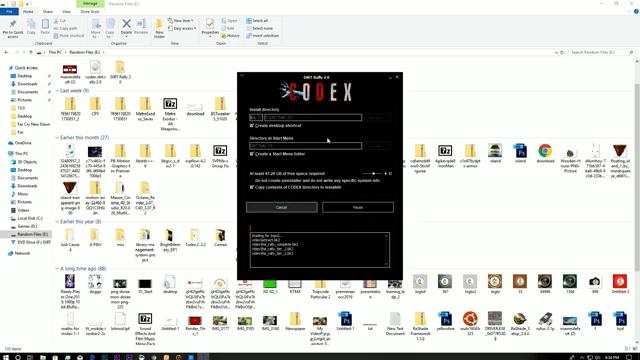Switch to the Home ribbon tab
Viewport: 640px width, 360px height.
pyautogui.click(x=28, y=11)
